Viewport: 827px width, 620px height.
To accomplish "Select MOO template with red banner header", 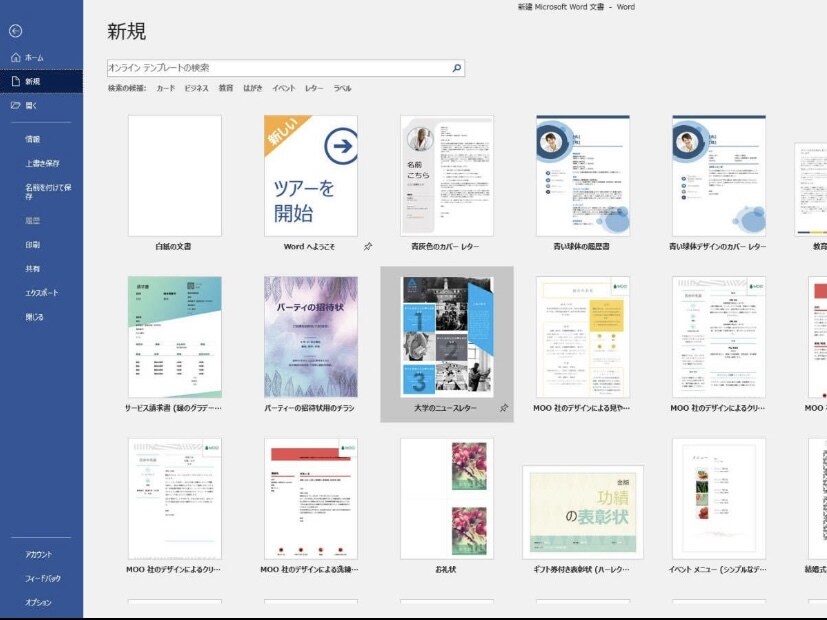I will (x=311, y=498).
